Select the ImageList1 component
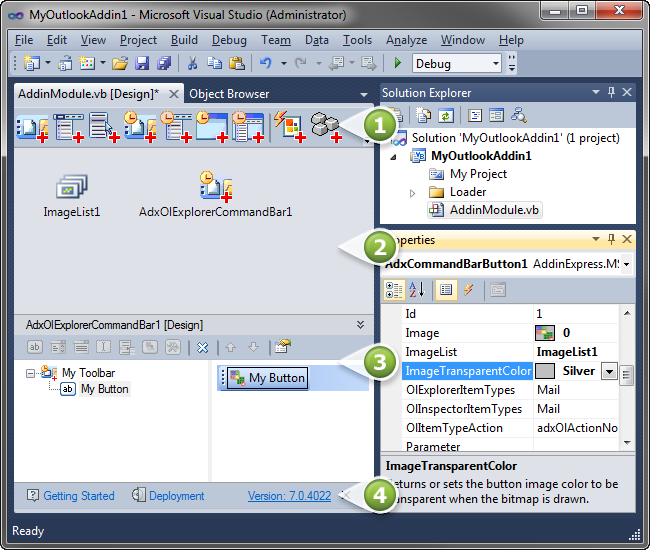The width and height of the screenshot is (650, 550). [x=72, y=196]
